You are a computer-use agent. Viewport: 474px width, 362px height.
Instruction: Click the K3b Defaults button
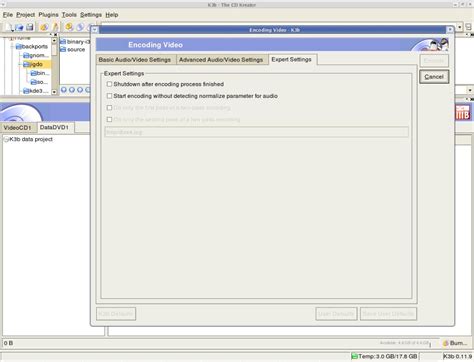(116, 314)
